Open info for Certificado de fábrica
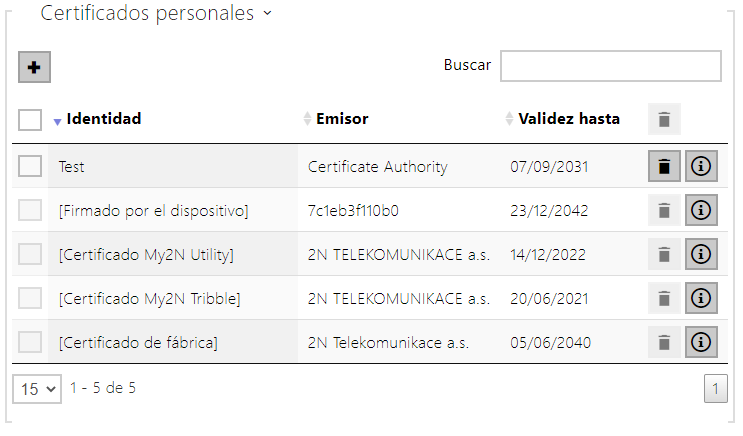The width and height of the screenshot is (743, 436). click(701, 342)
